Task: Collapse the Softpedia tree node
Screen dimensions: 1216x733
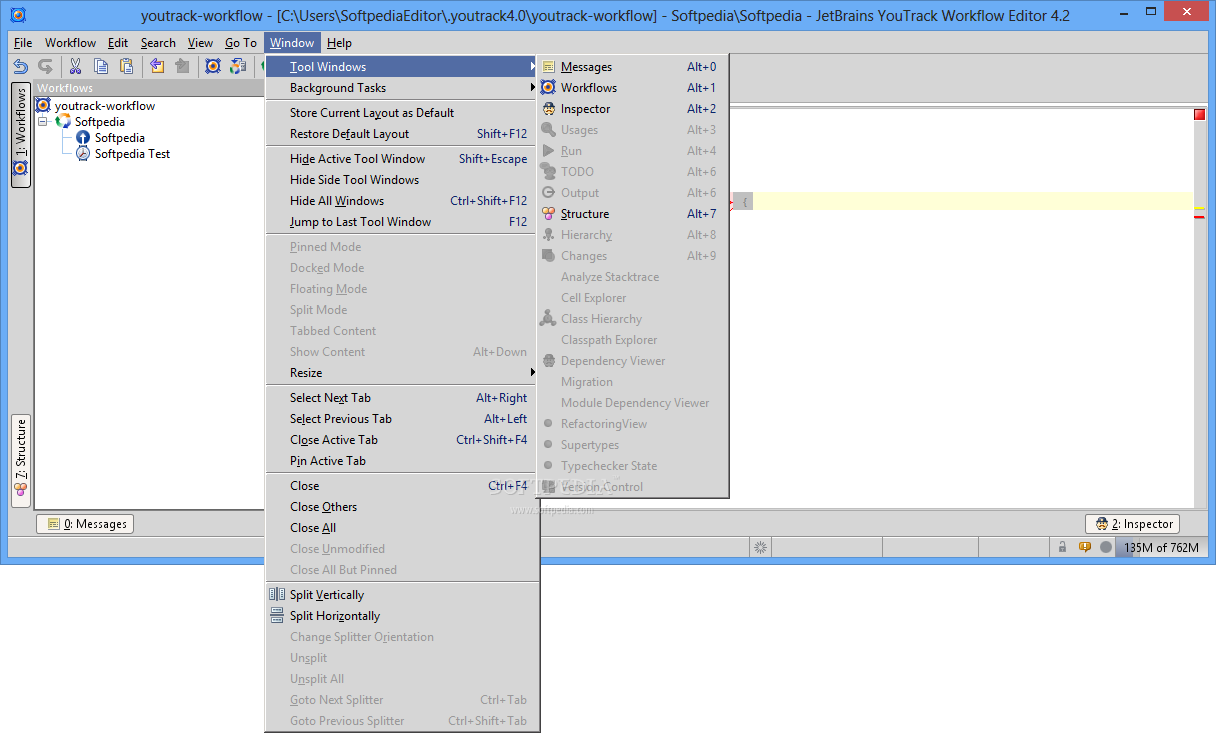Action: point(44,122)
